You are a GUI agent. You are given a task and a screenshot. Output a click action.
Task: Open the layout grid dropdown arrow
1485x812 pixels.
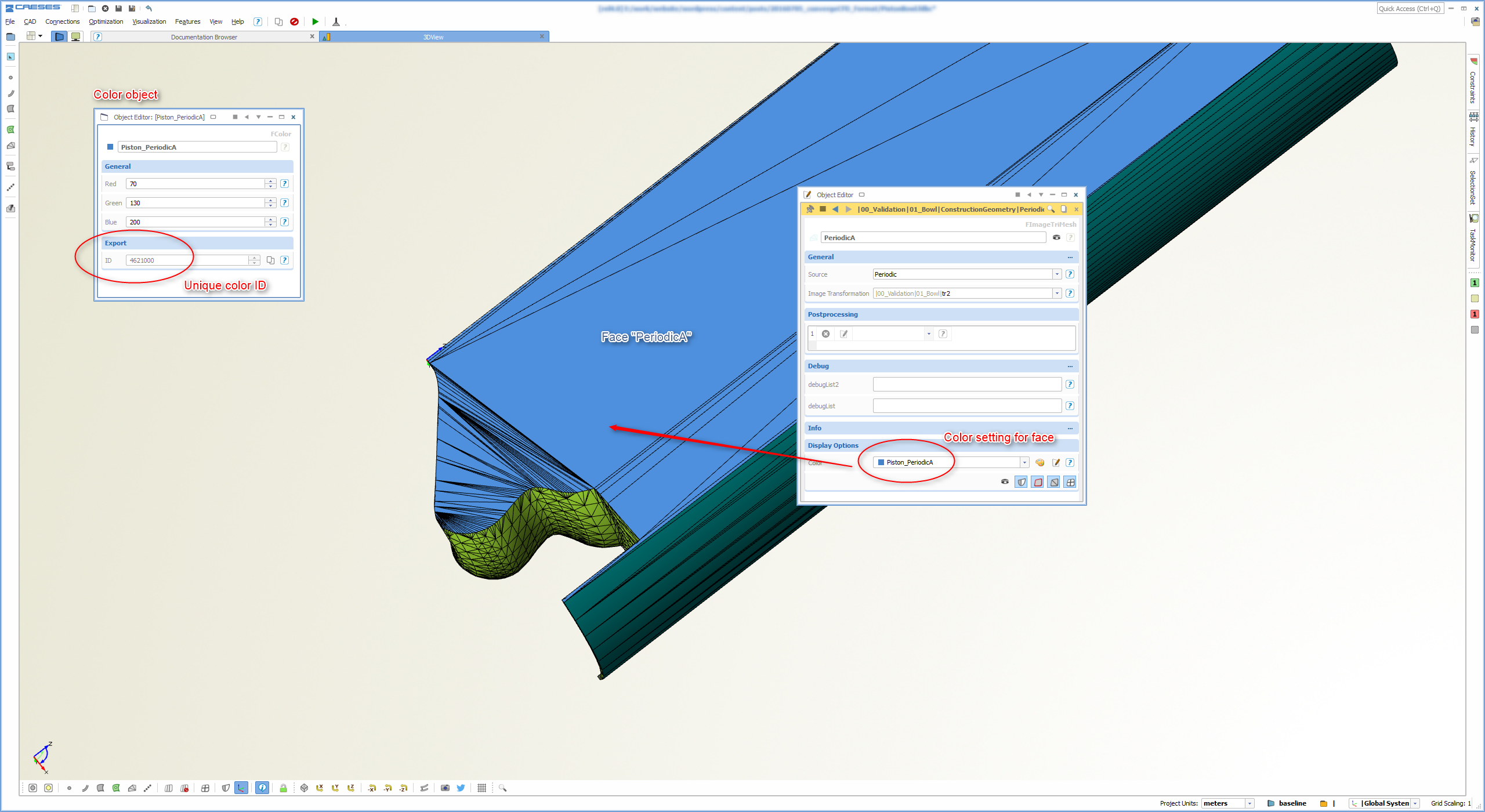point(40,36)
